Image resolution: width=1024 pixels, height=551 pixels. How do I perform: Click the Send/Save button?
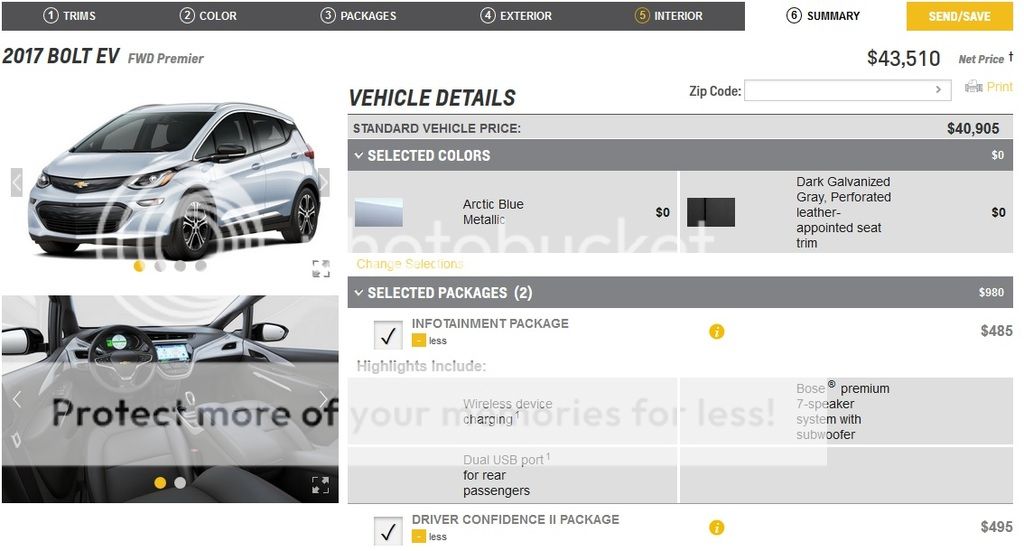coord(959,16)
